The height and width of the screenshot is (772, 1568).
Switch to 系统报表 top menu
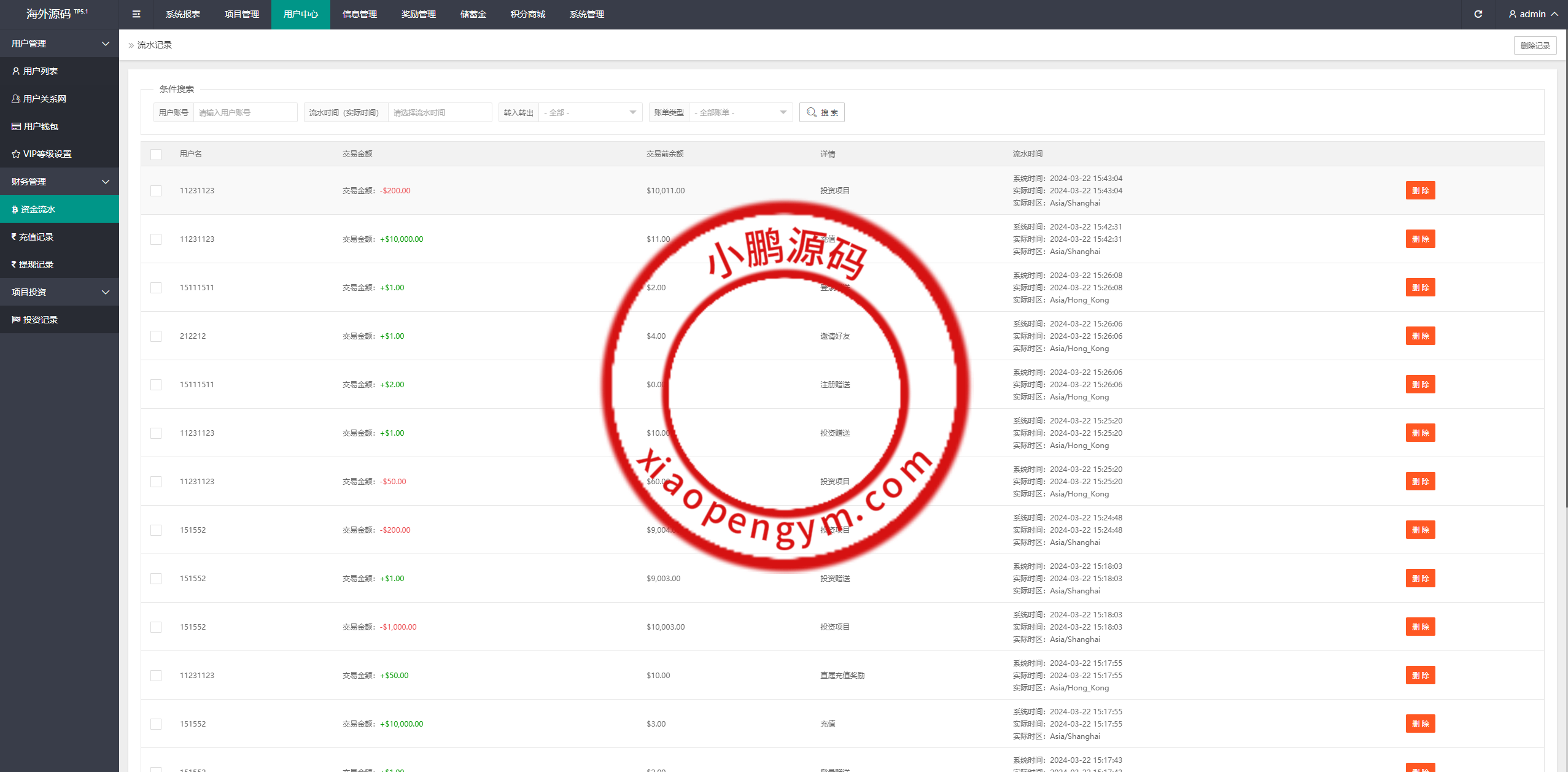182,14
